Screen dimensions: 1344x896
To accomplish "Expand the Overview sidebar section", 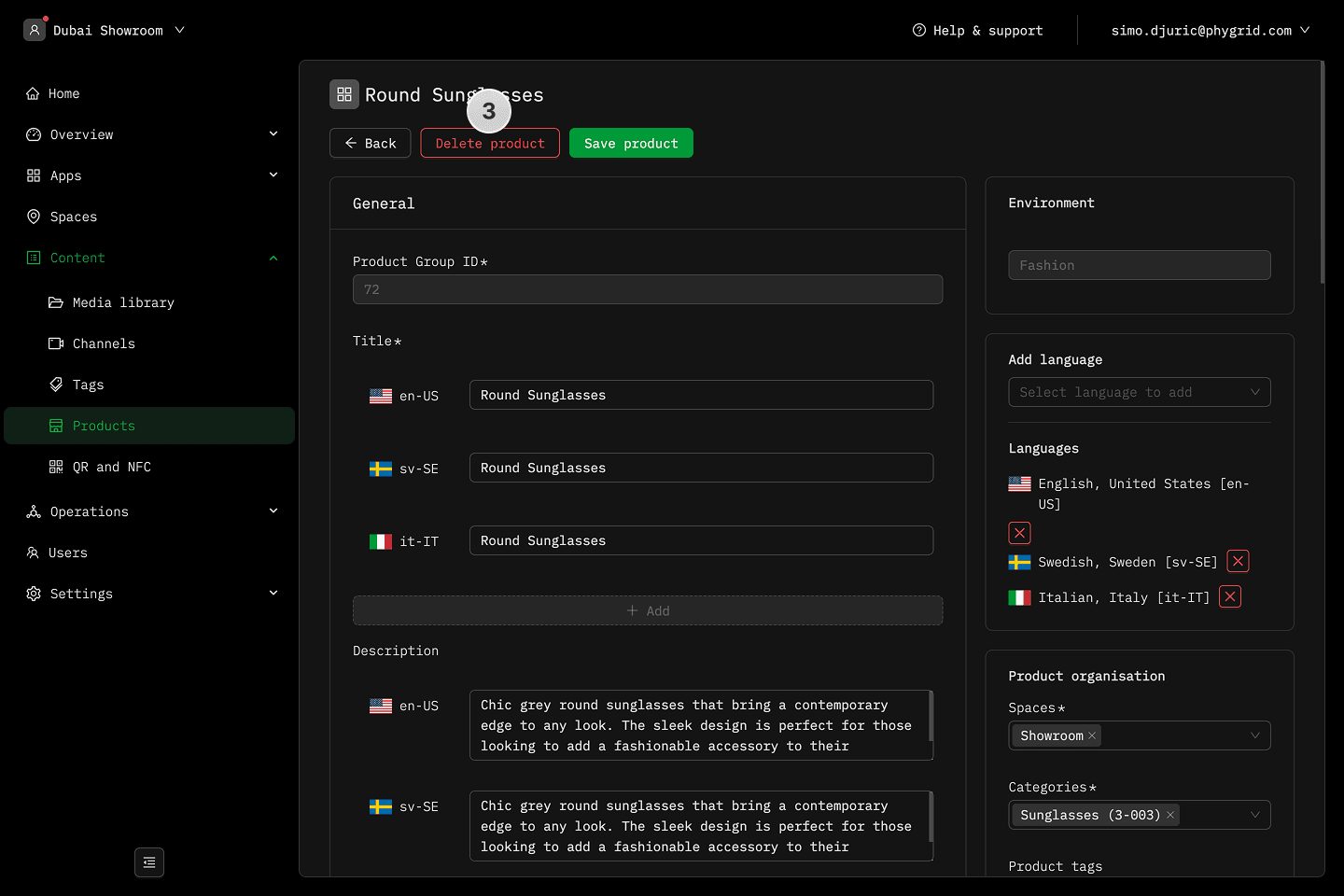I will [273, 134].
